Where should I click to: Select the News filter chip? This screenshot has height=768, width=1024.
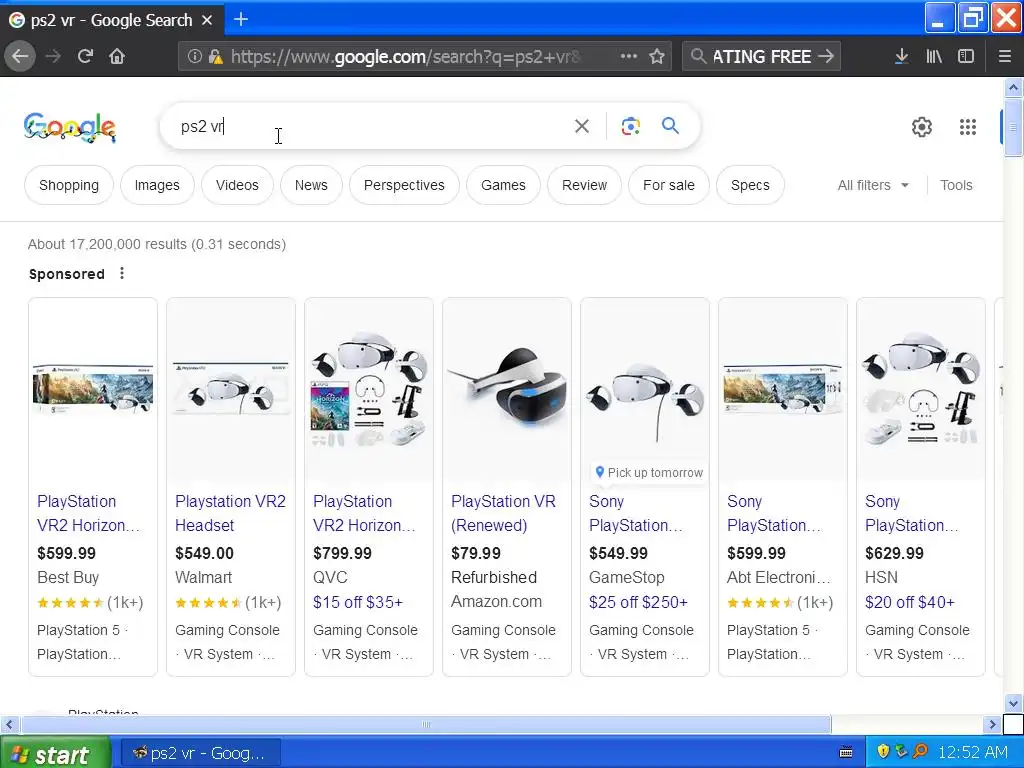[x=311, y=185]
